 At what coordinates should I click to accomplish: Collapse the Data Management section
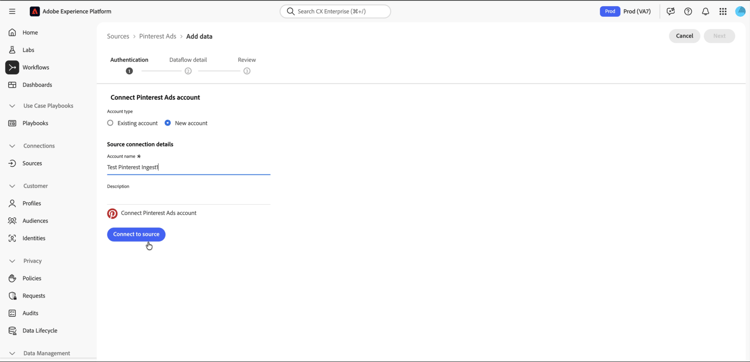point(12,353)
